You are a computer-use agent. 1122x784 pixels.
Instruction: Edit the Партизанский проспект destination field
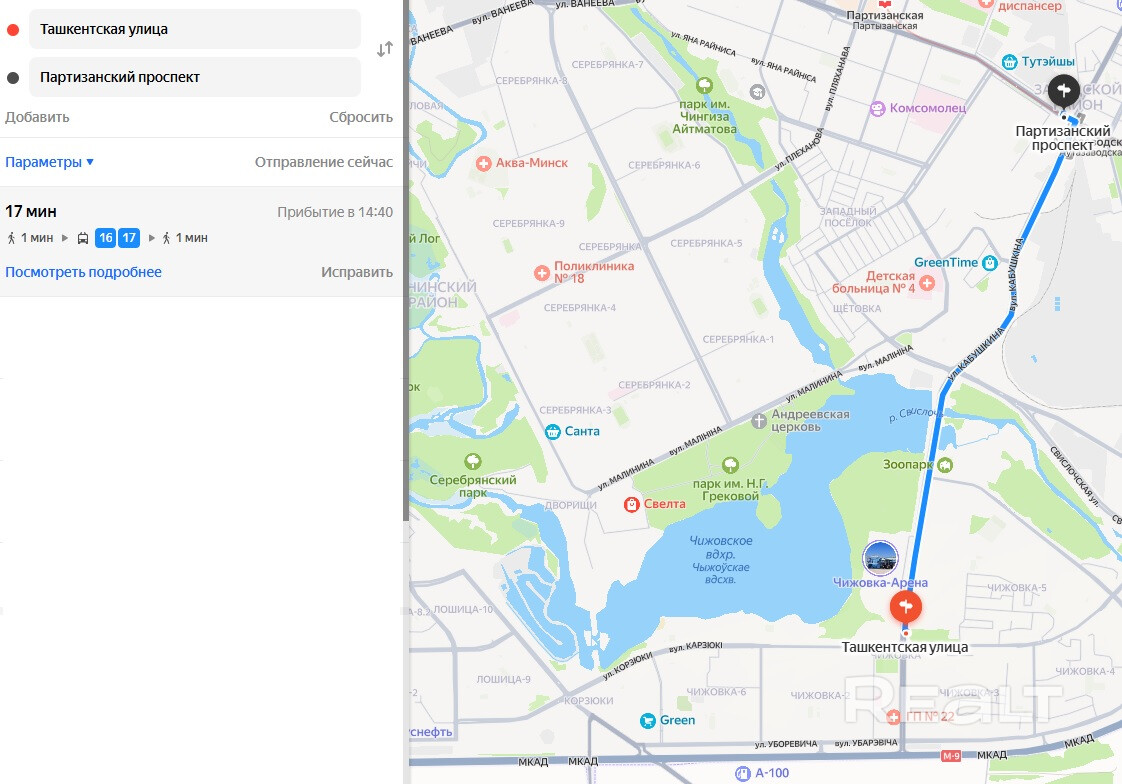pyautogui.click(x=195, y=77)
